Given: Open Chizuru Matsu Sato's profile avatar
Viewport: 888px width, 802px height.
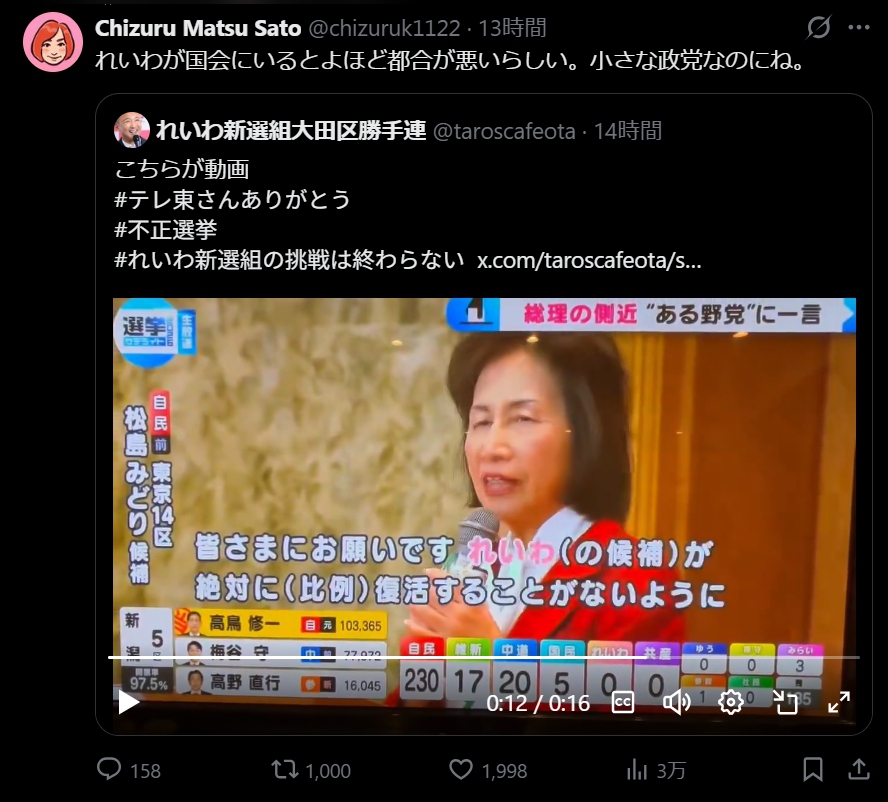Looking at the screenshot, I should point(53,42).
